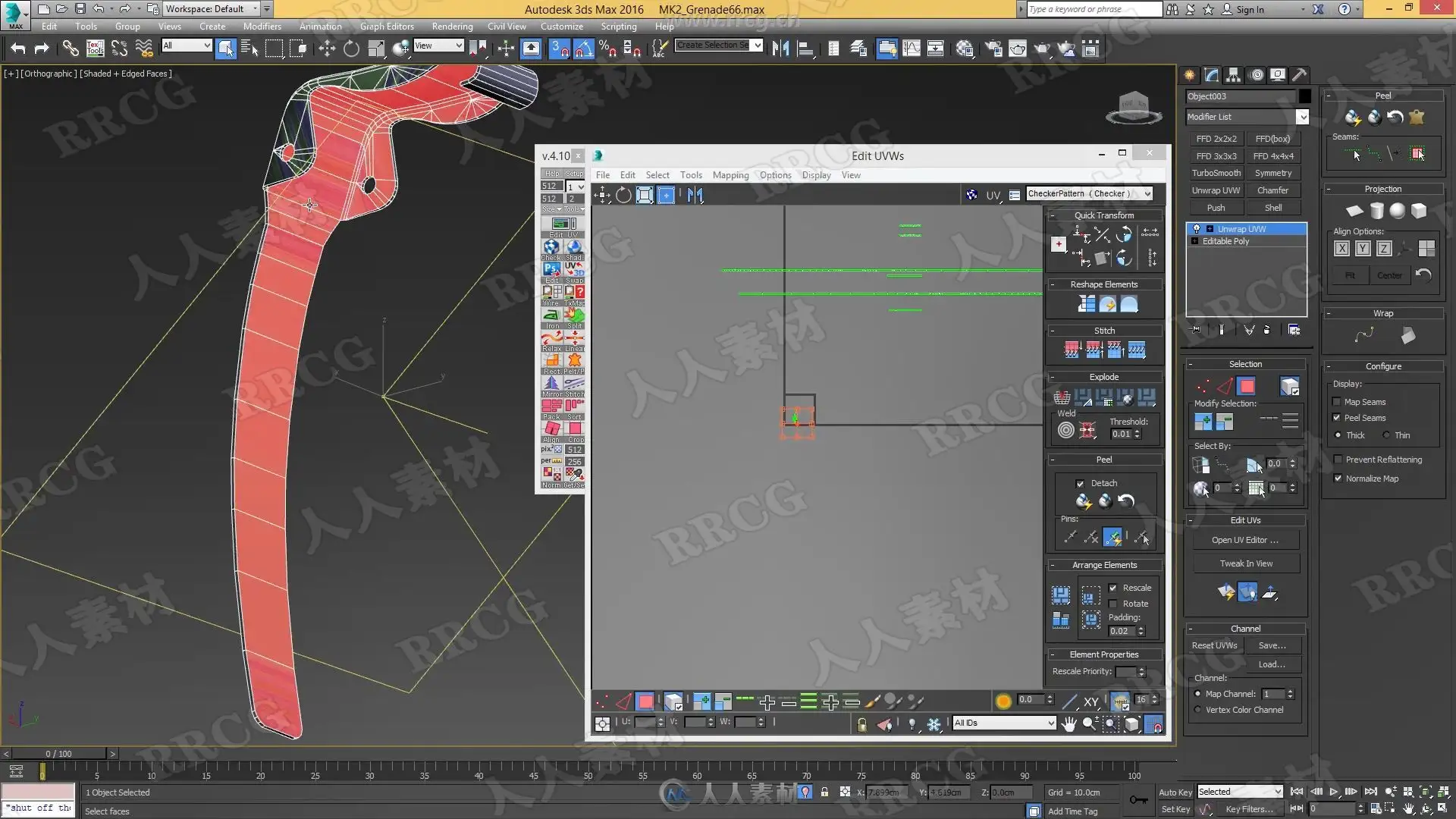Enable the Map Seams display checkbox
The height and width of the screenshot is (819, 1456).
tap(1337, 402)
